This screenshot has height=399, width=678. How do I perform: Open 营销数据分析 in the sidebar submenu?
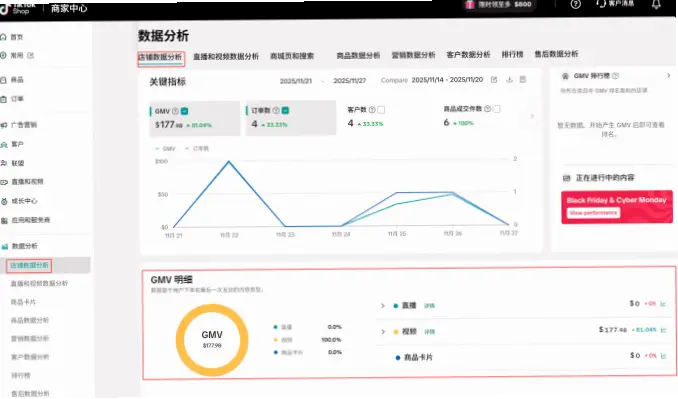click(x=29, y=338)
